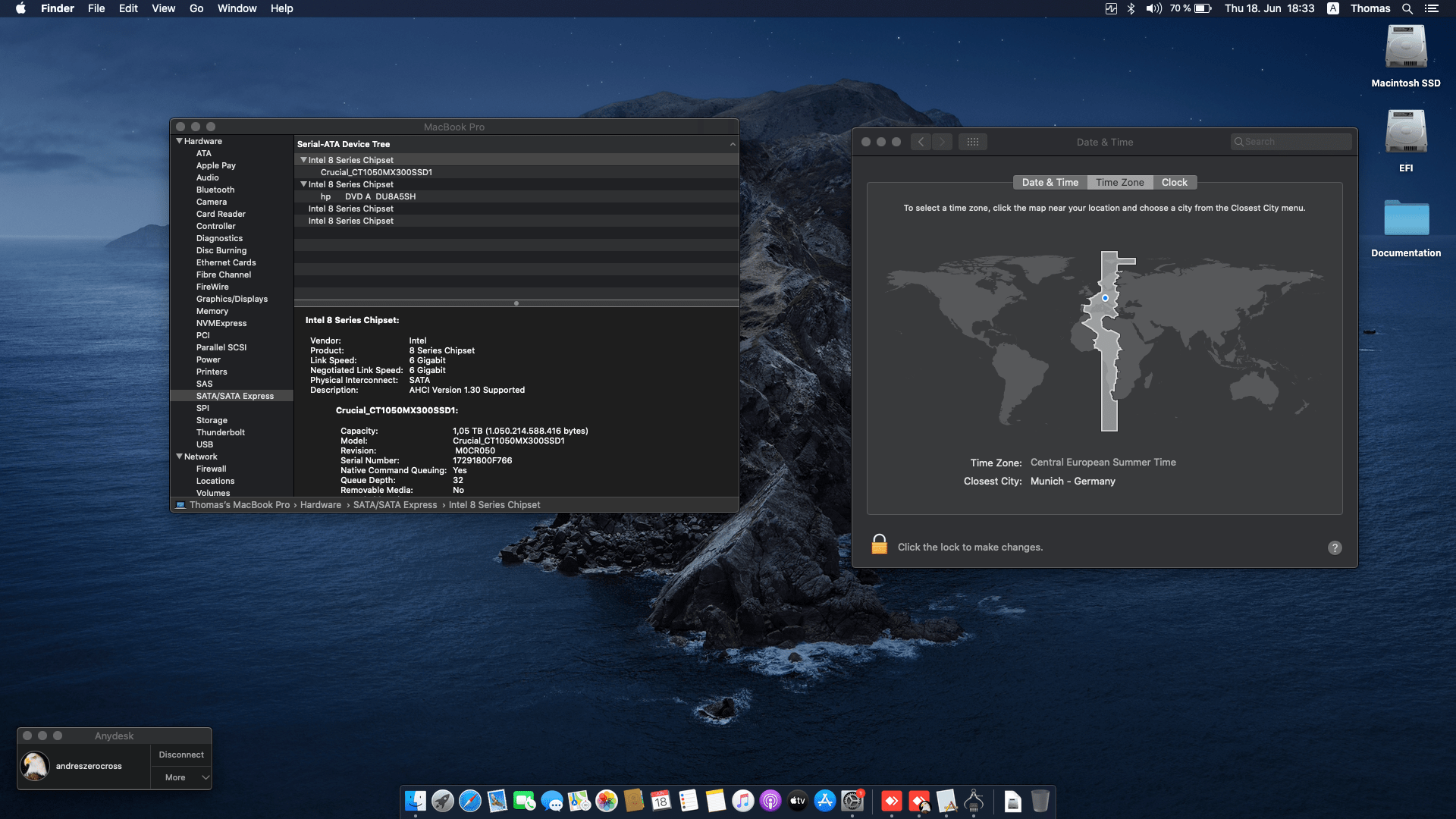Open Notification Center list icon
Image resolution: width=1456 pixels, height=819 pixels.
coord(1432,8)
